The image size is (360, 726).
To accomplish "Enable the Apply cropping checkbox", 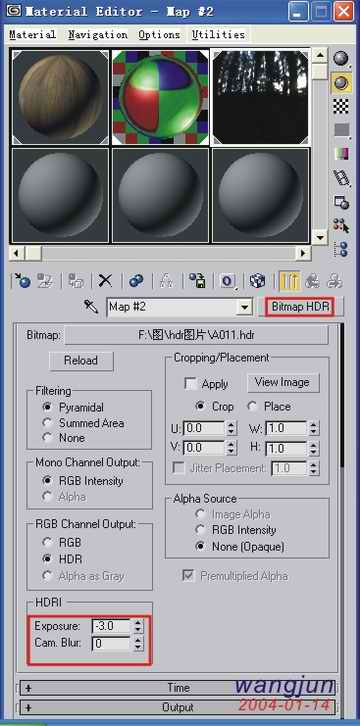I will coord(190,384).
